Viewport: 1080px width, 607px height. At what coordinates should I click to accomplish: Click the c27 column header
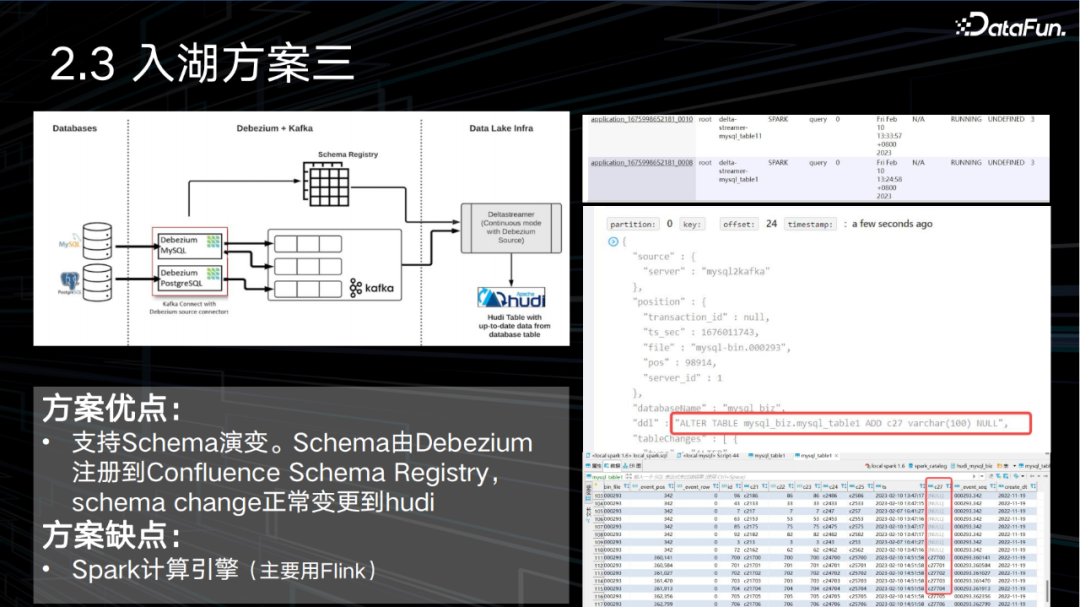[x=934, y=486]
